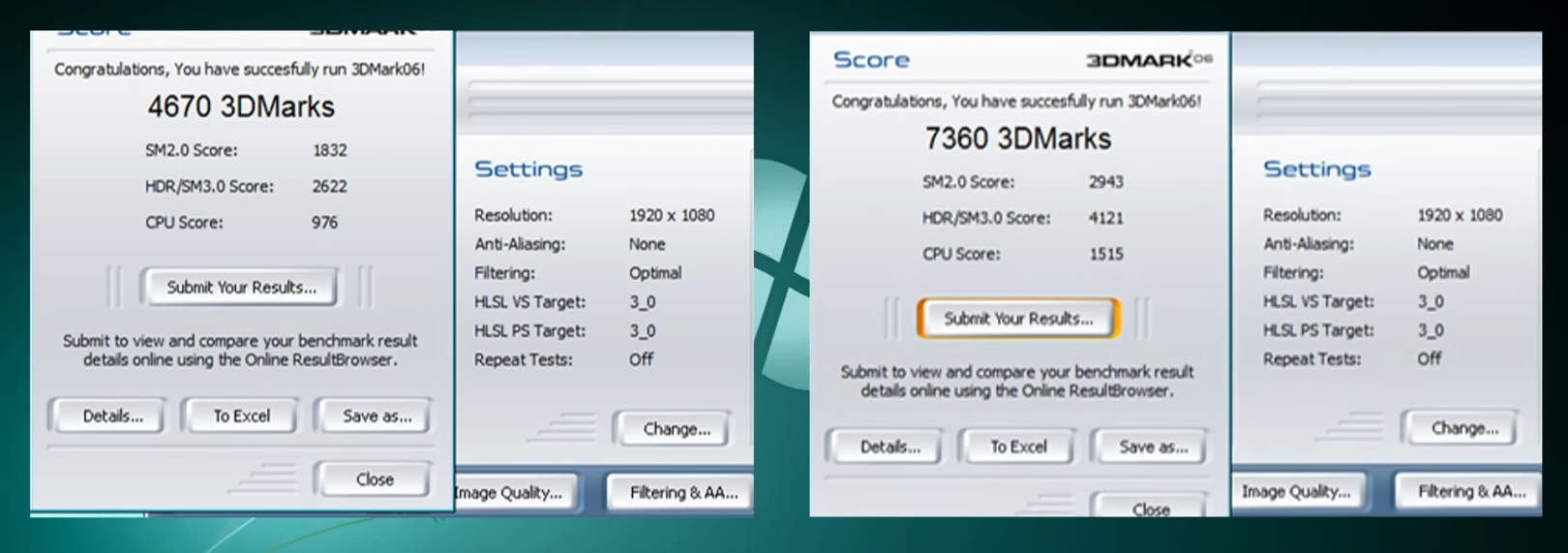Click HDR/SM3.0 Score value 2622
Image resolution: width=1568 pixels, height=553 pixels.
(x=329, y=186)
